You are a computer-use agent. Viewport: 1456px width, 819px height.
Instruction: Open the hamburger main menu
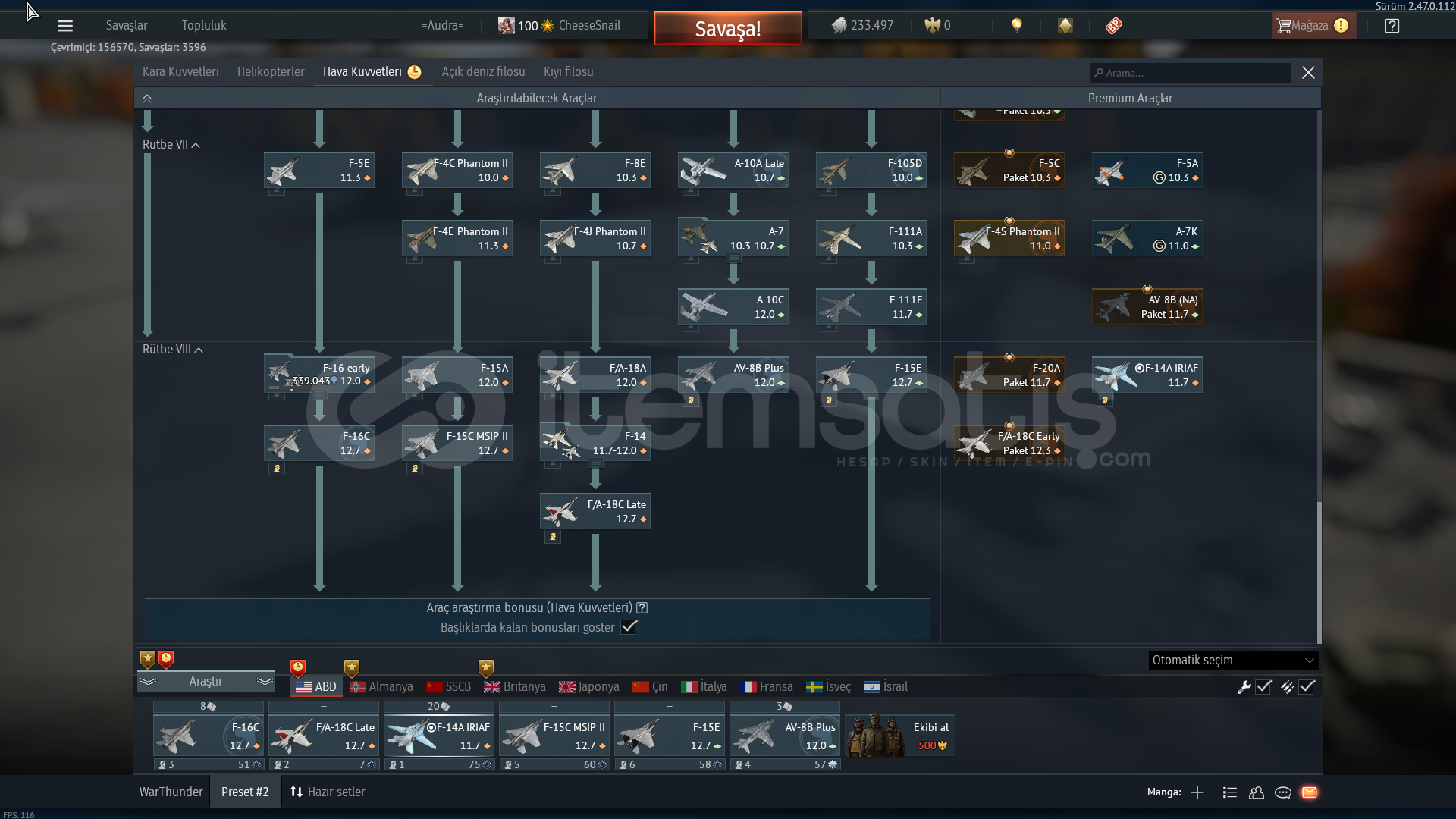65,26
